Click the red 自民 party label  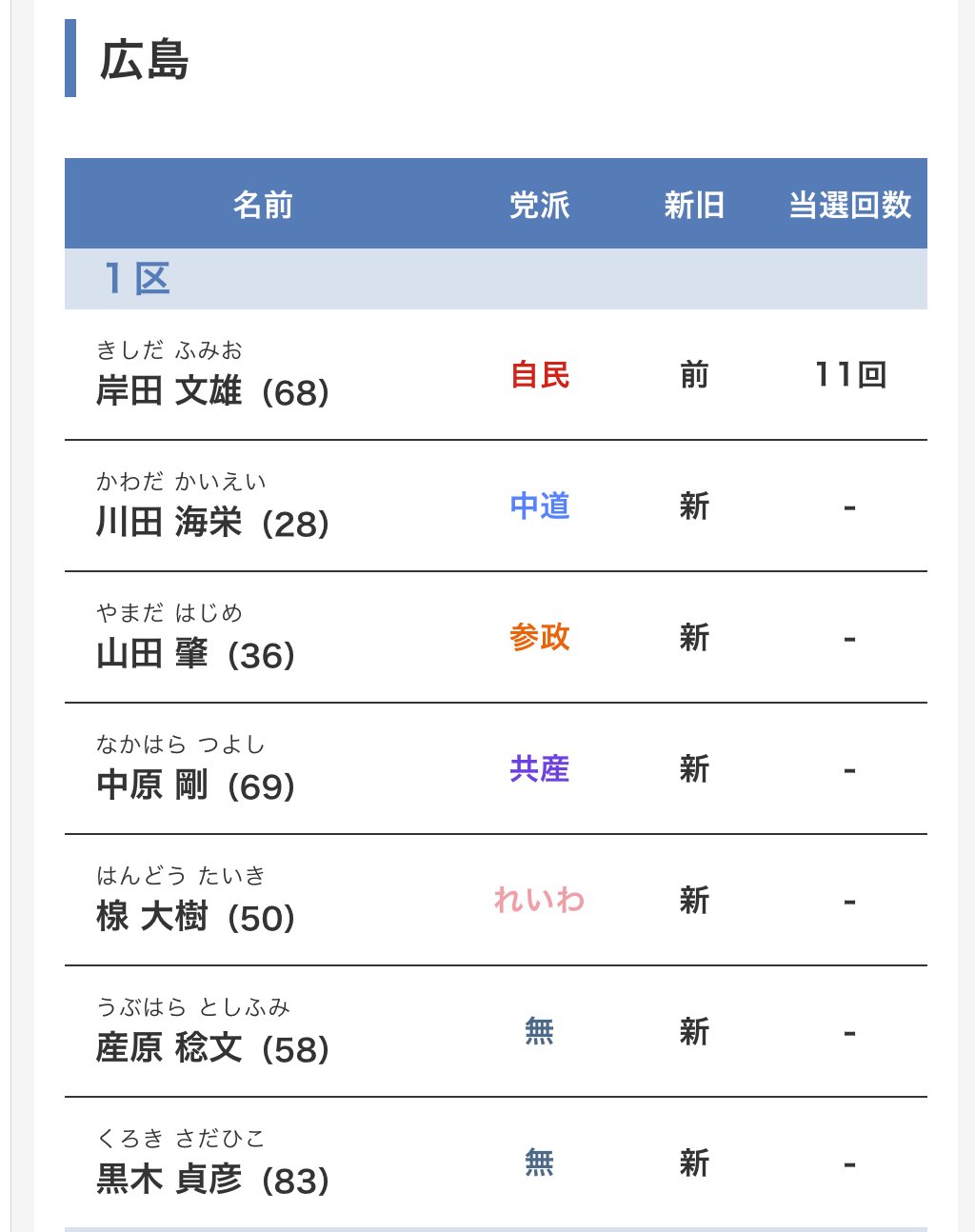click(540, 375)
